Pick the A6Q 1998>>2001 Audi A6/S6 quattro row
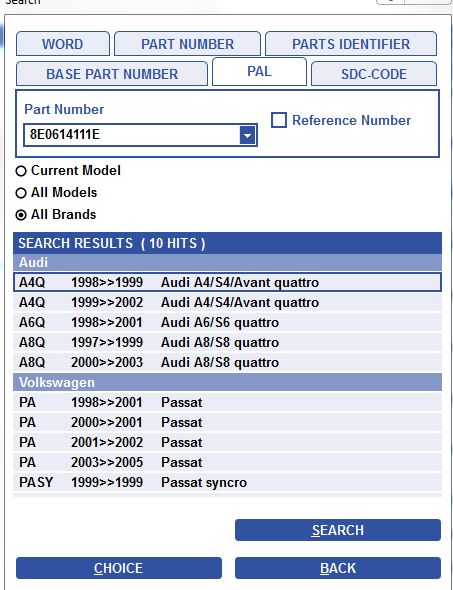This screenshot has height=590, width=453. click(x=227, y=322)
